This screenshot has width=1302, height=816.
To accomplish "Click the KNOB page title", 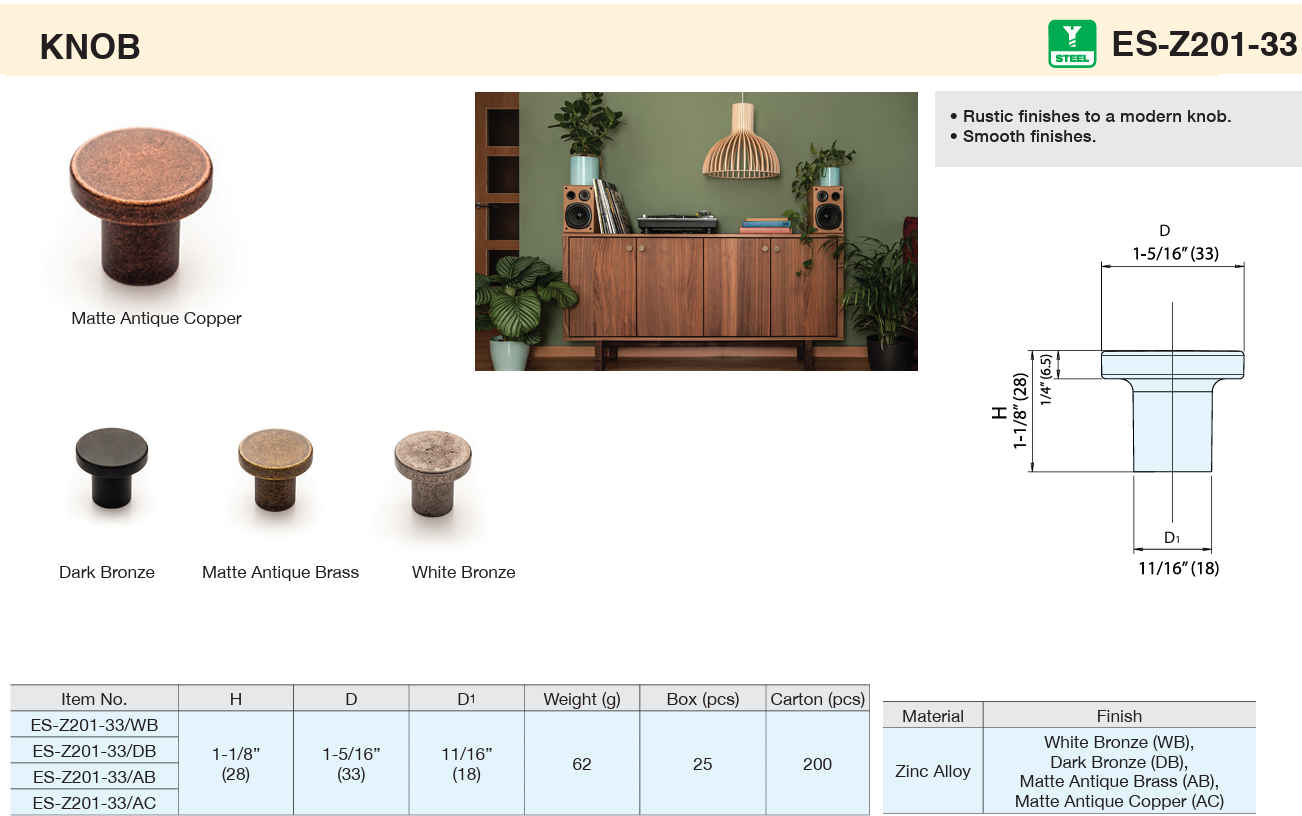I will pyautogui.click(x=90, y=47).
